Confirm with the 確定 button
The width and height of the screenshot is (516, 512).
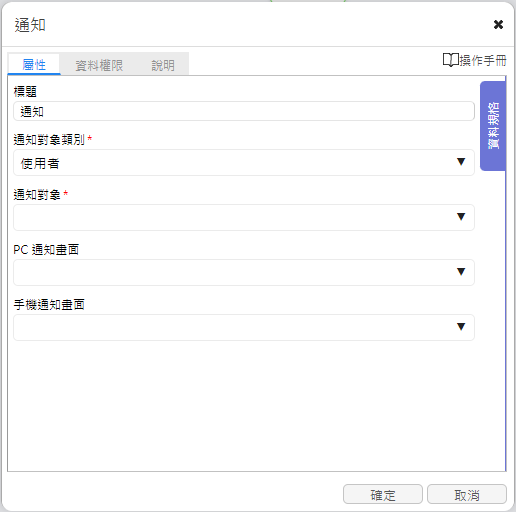click(x=383, y=495)
